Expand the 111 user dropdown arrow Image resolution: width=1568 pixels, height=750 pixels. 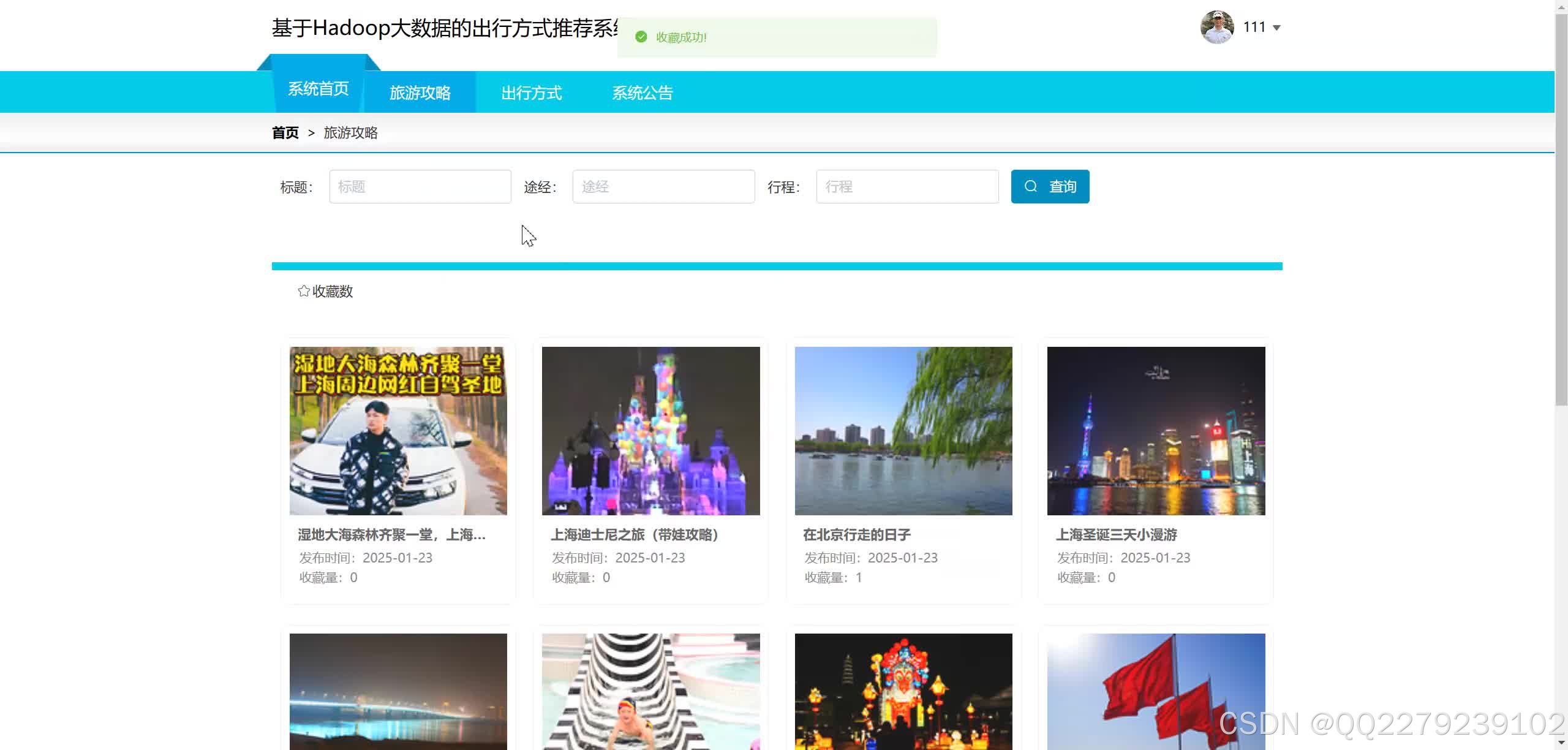tap(1277, 28)
